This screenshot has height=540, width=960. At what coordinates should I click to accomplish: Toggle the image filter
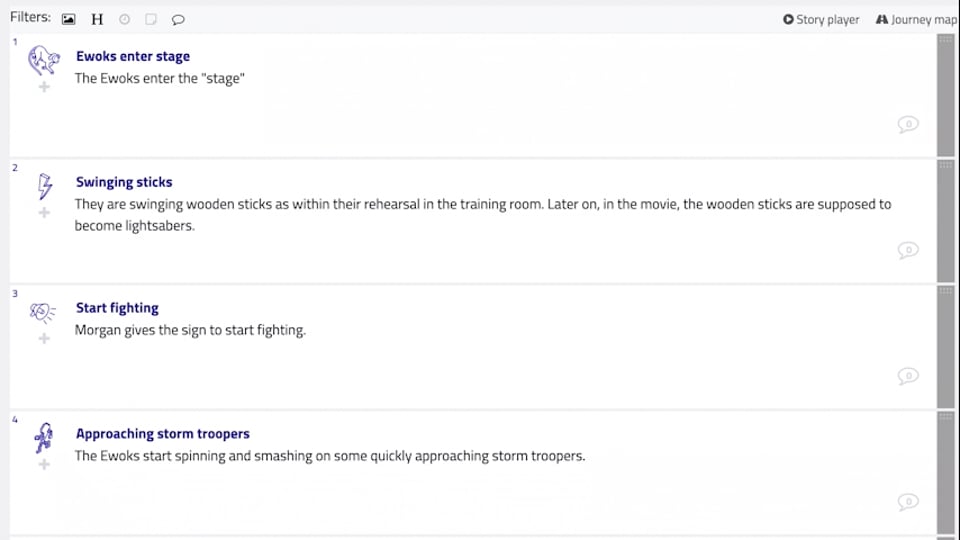(x=68, y=19)
